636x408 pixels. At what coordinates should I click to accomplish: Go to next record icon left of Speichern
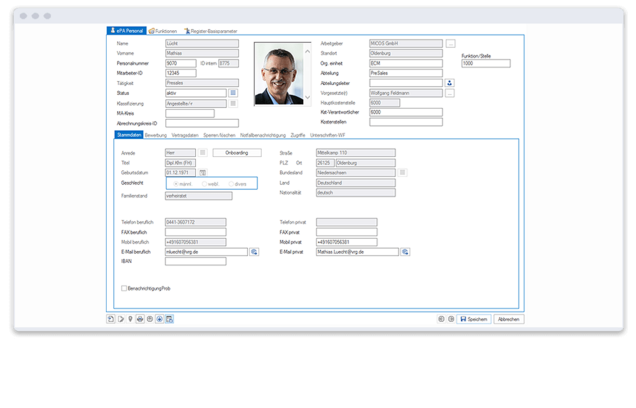(451, 319)
